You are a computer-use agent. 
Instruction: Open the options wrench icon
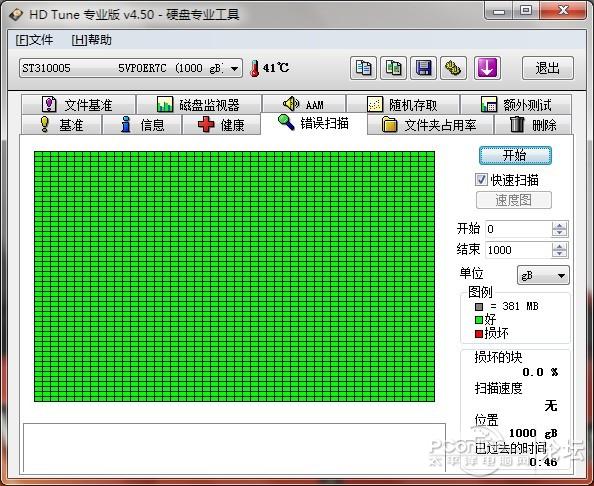pyautogui.click(x=453, y=68)
